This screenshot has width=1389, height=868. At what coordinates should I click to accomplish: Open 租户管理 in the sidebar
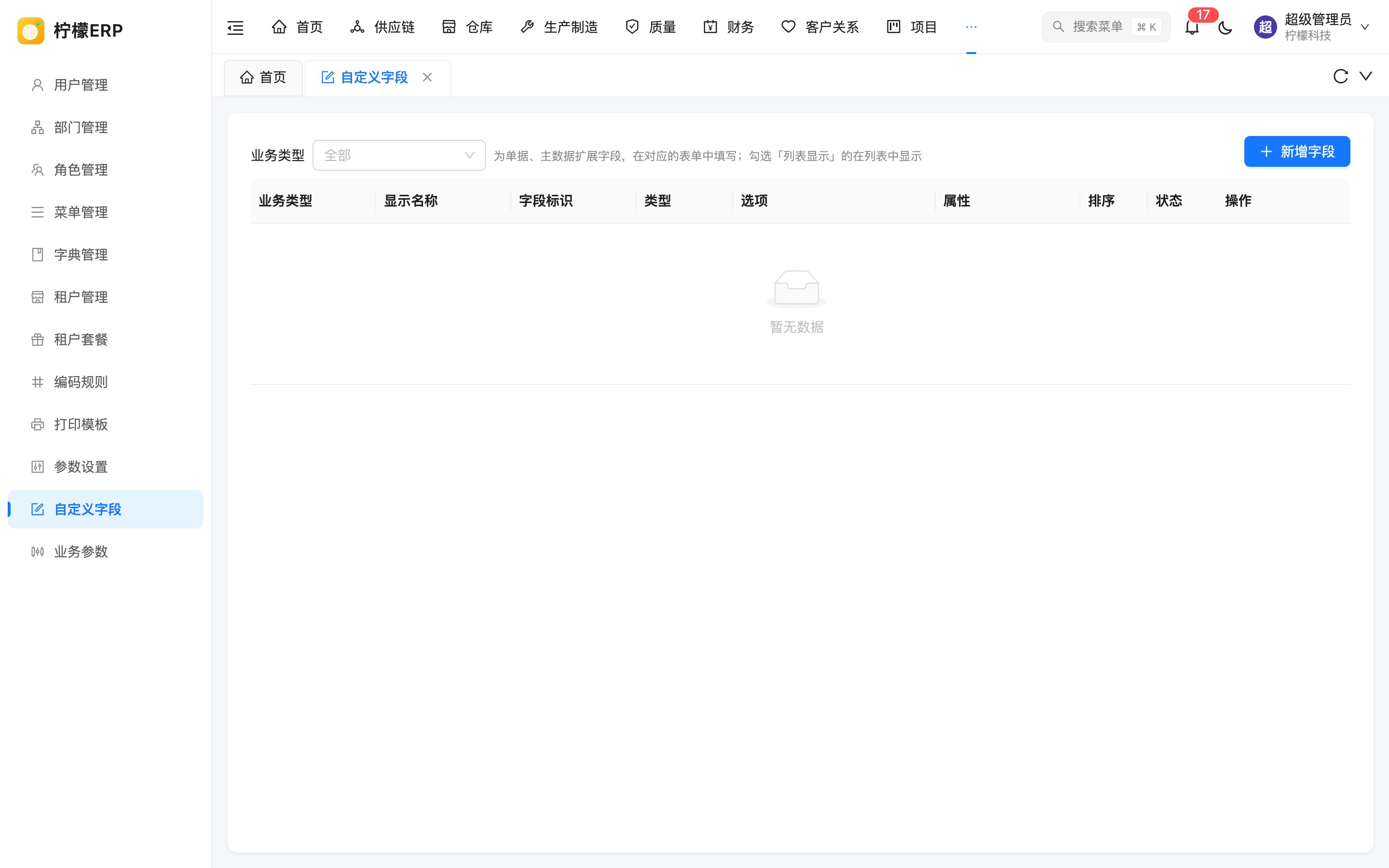tap(106, 298)
